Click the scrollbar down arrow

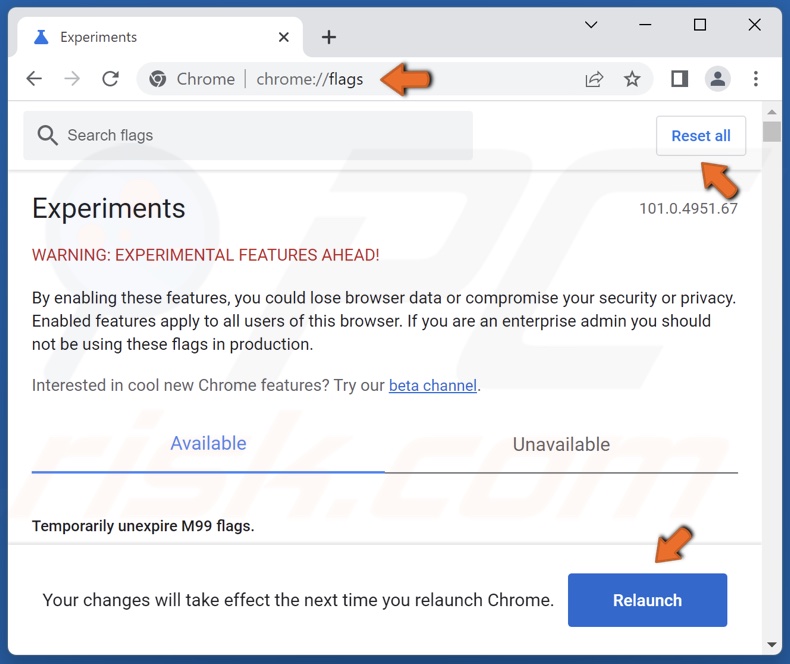pyautogui.click(x=771, y=644)
